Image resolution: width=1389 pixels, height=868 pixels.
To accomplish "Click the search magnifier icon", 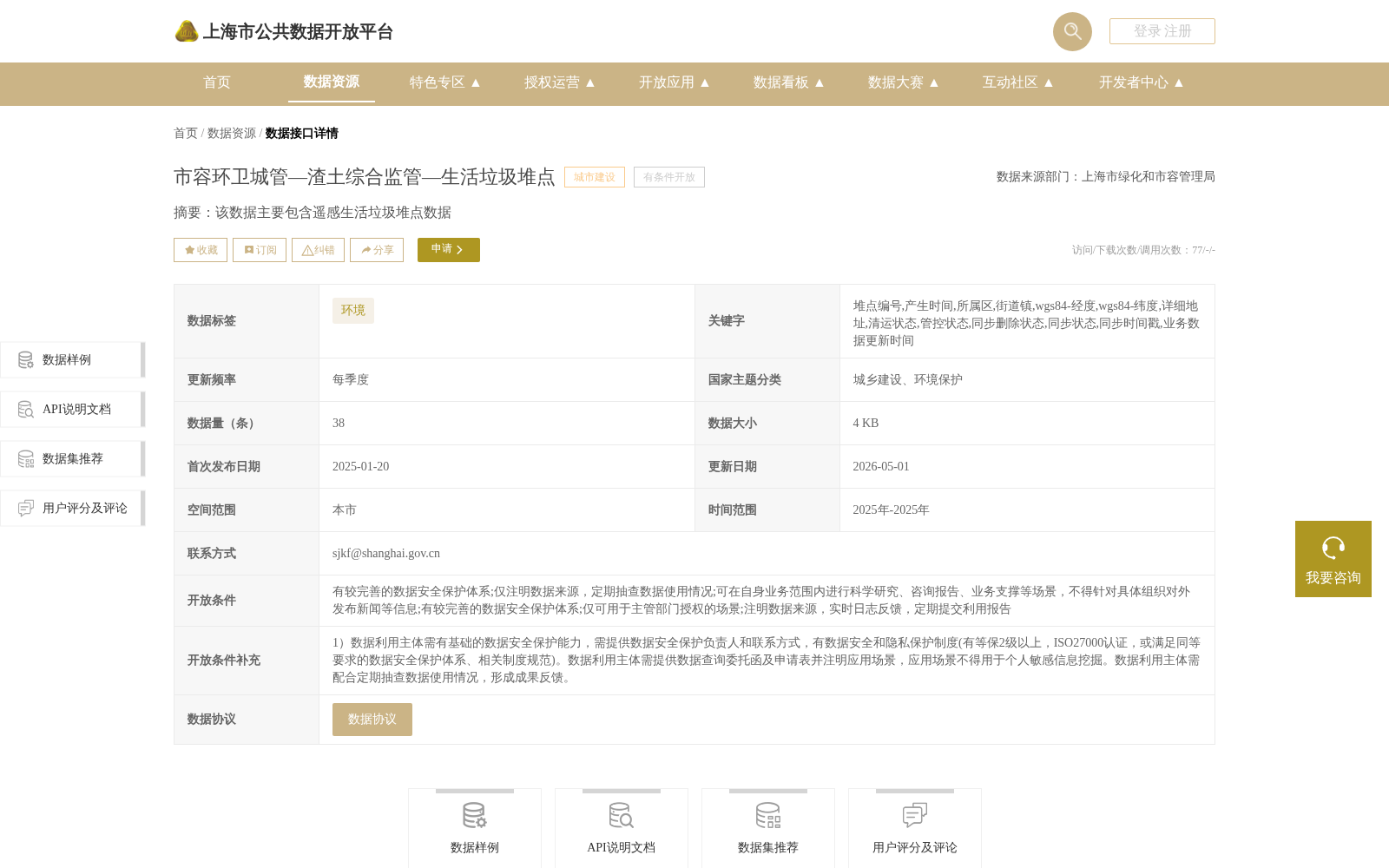I will click(1072, 31).
